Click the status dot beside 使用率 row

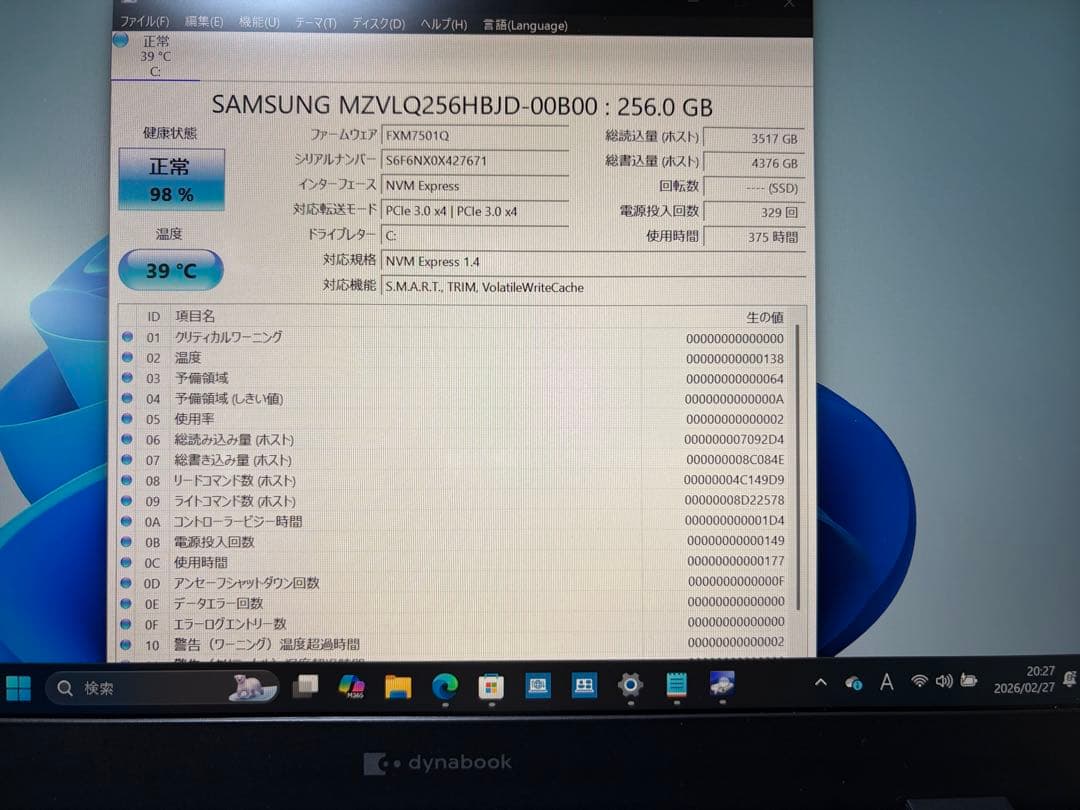coord(127,419)
